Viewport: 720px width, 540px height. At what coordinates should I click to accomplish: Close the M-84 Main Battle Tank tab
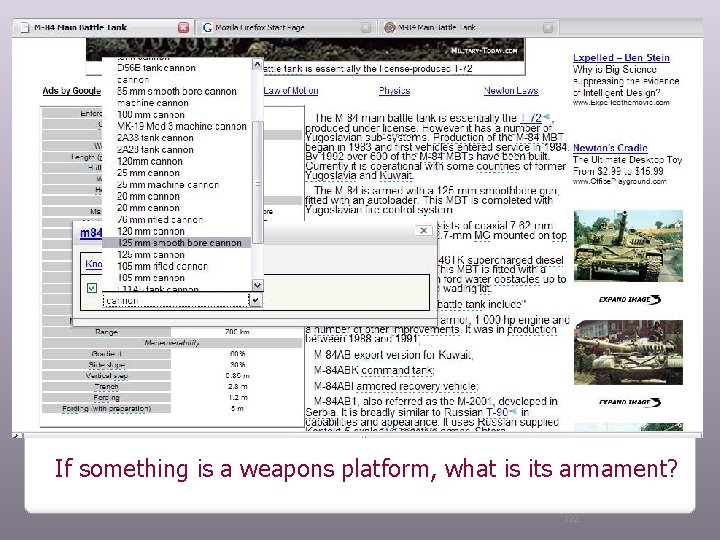[183, 28]
